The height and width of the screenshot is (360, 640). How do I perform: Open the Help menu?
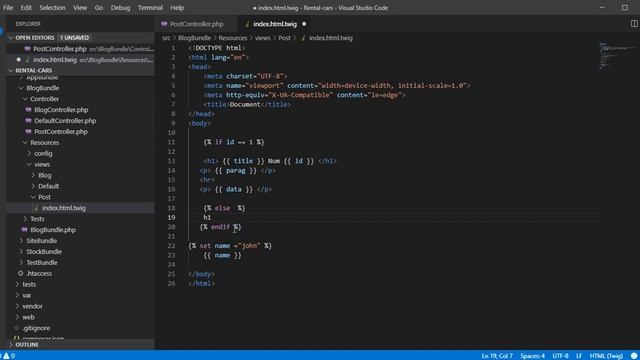tap(177, 8)
